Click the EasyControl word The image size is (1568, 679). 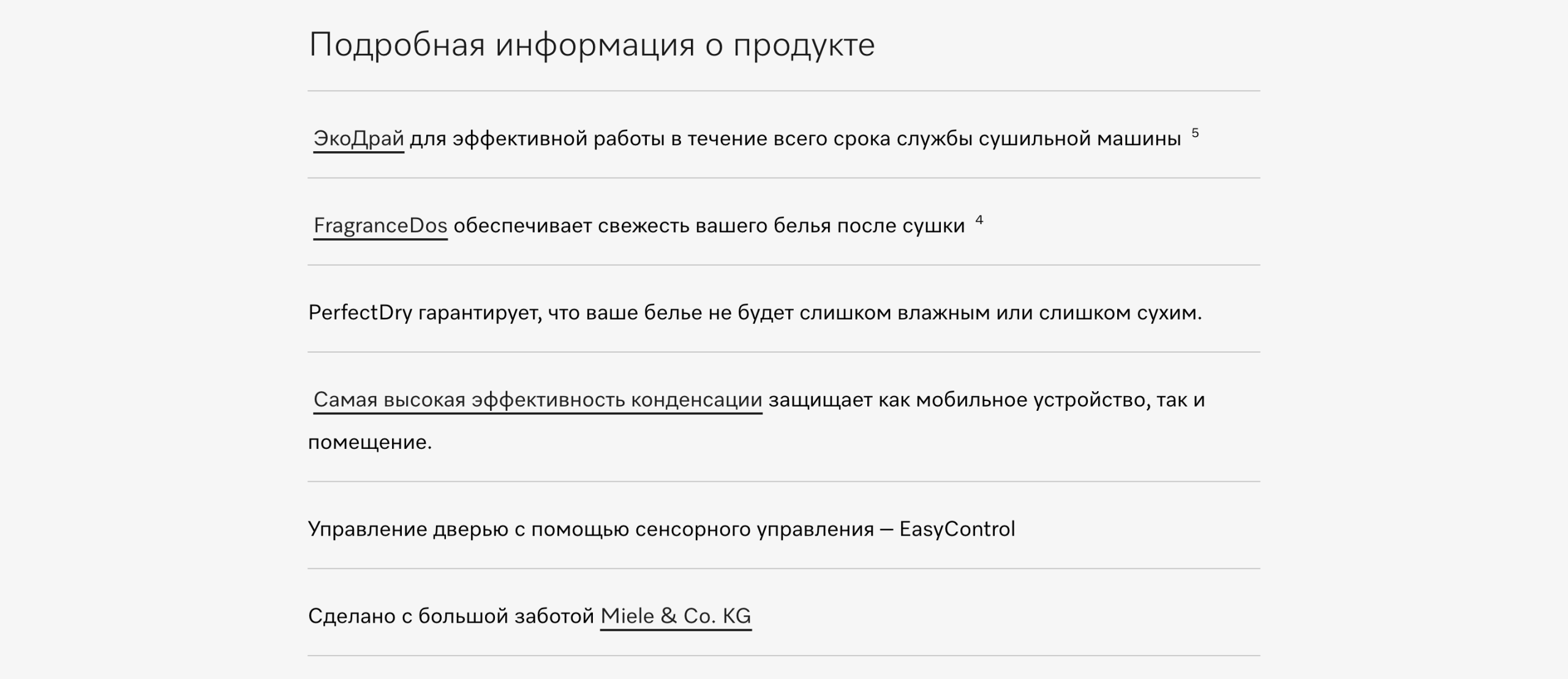pyautogui.click(x=957, y=529)
